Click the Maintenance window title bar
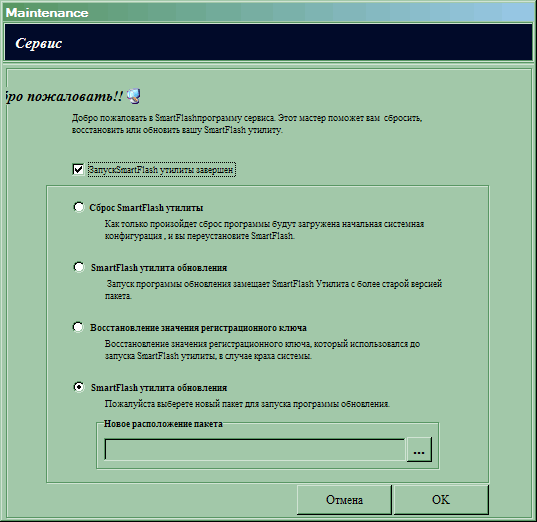The width and height of the screenshot is (537, 522). coord(268,12)
